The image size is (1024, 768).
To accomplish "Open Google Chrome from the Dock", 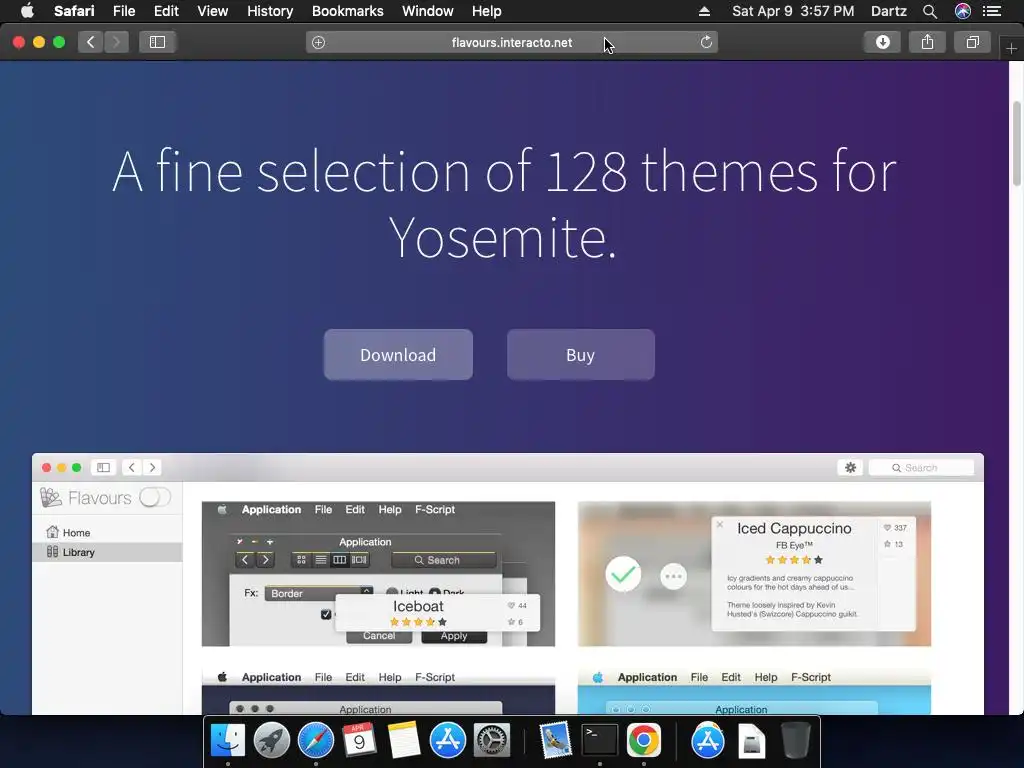I will pyautogui.click(x=643, y=741).
